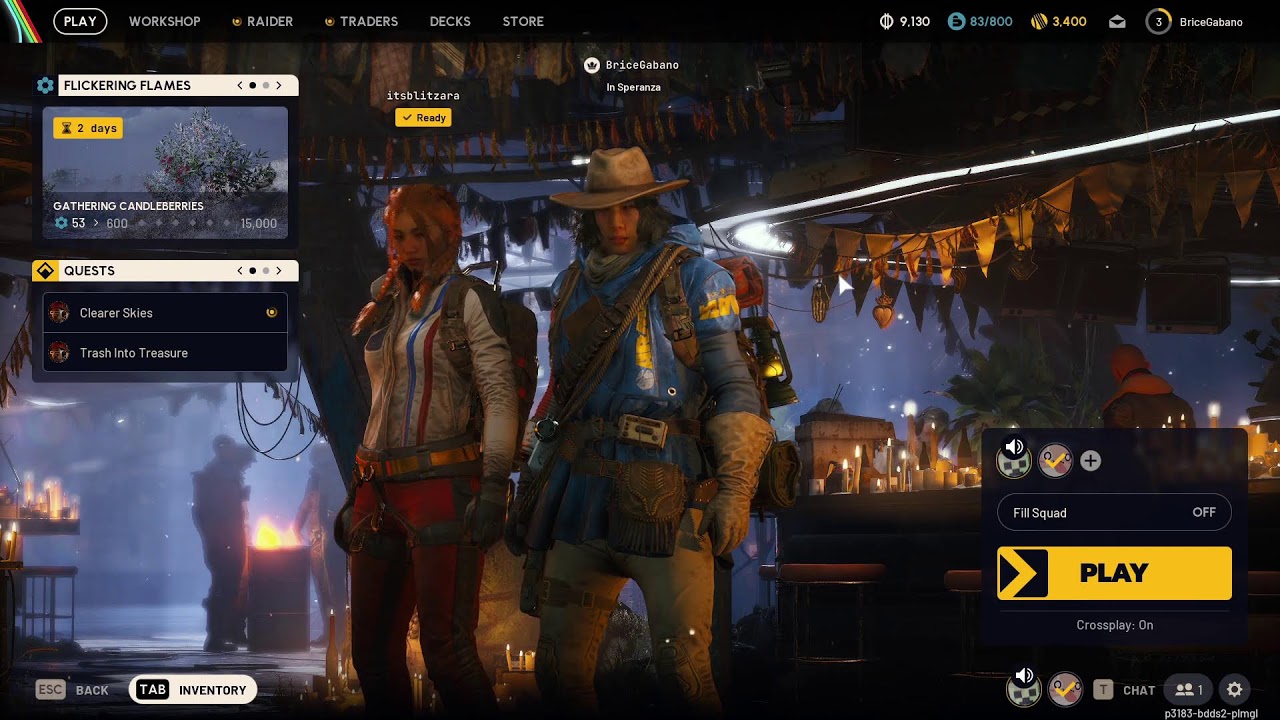1280x720 pixels.
Task: Click the Ready status badge
Action: (x=423, y=118)
